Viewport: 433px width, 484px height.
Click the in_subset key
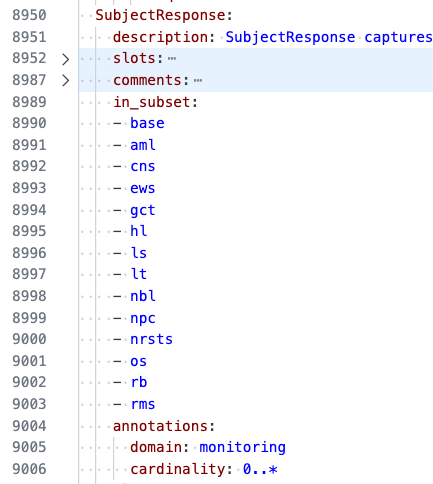click(x=152, y=102)
